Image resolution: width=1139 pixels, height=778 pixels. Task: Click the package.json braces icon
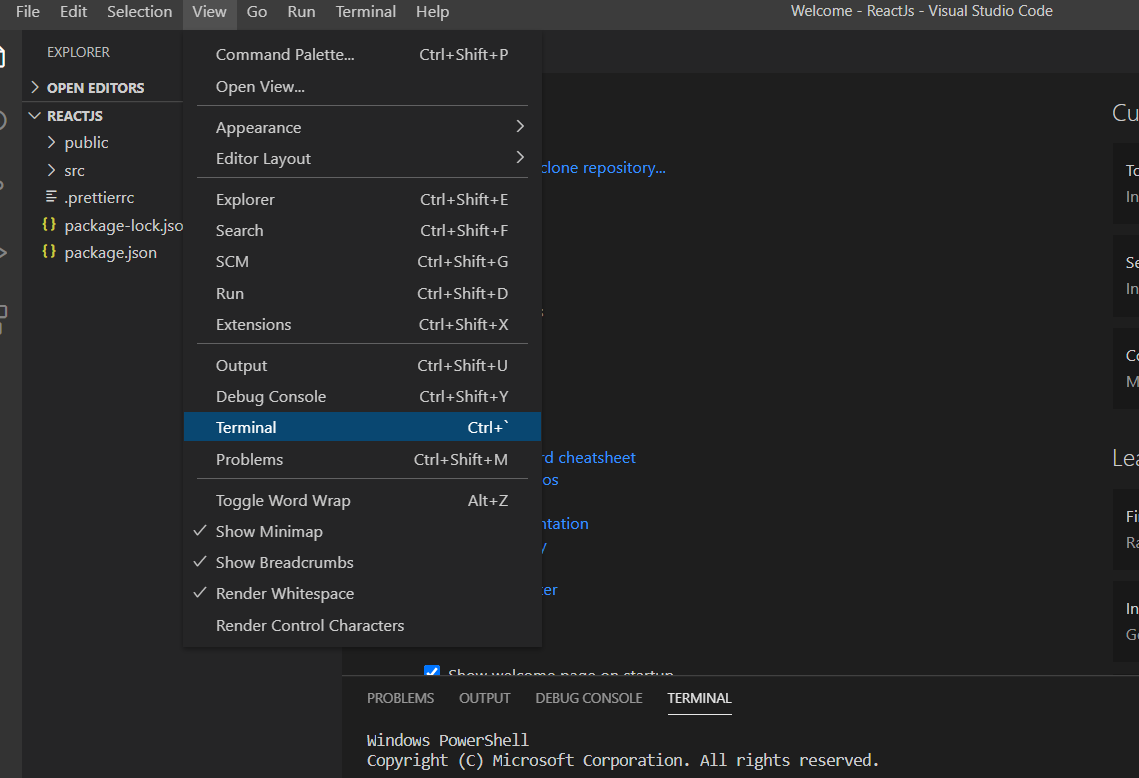tap(49, 251)
